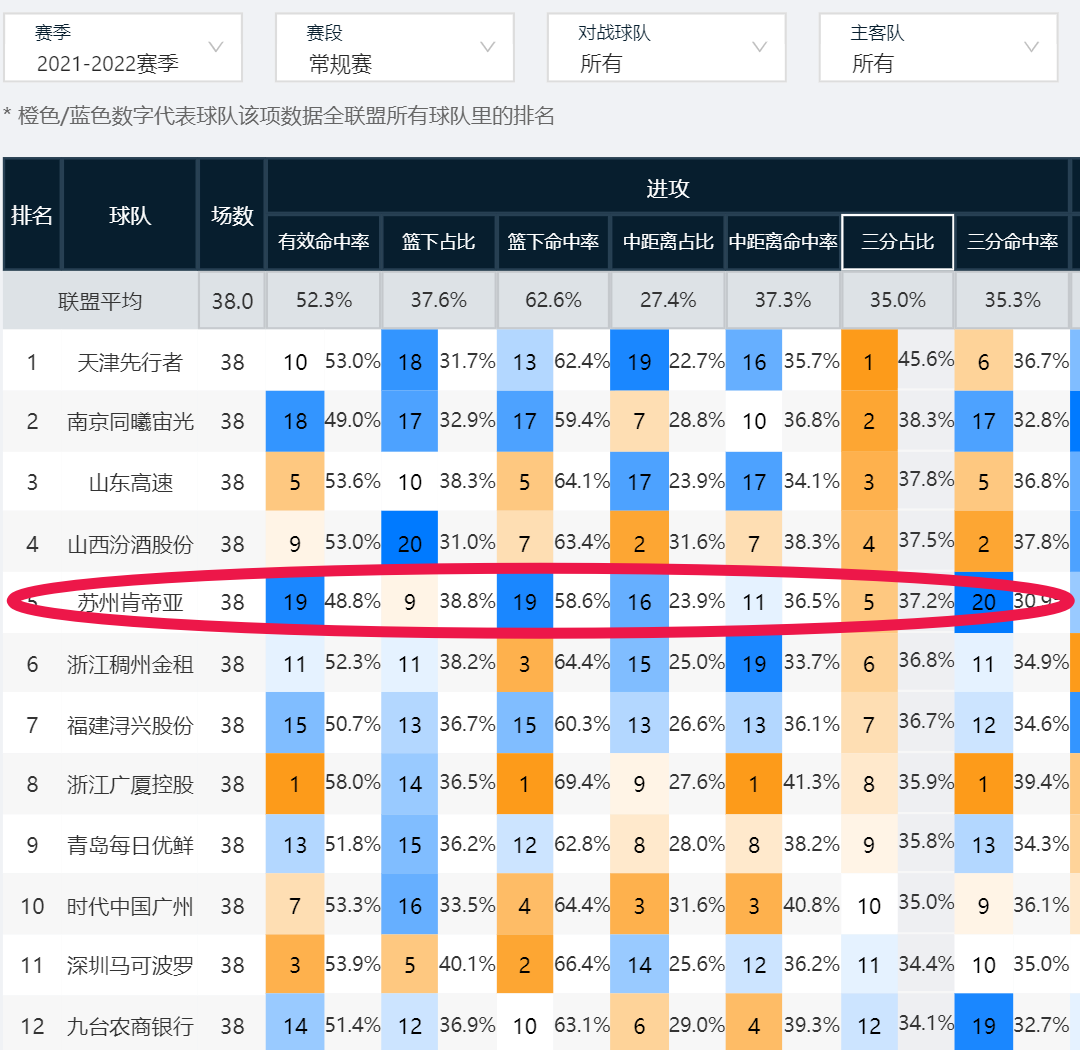
Task: Click the 球队 column header
Action: (129, 215)
